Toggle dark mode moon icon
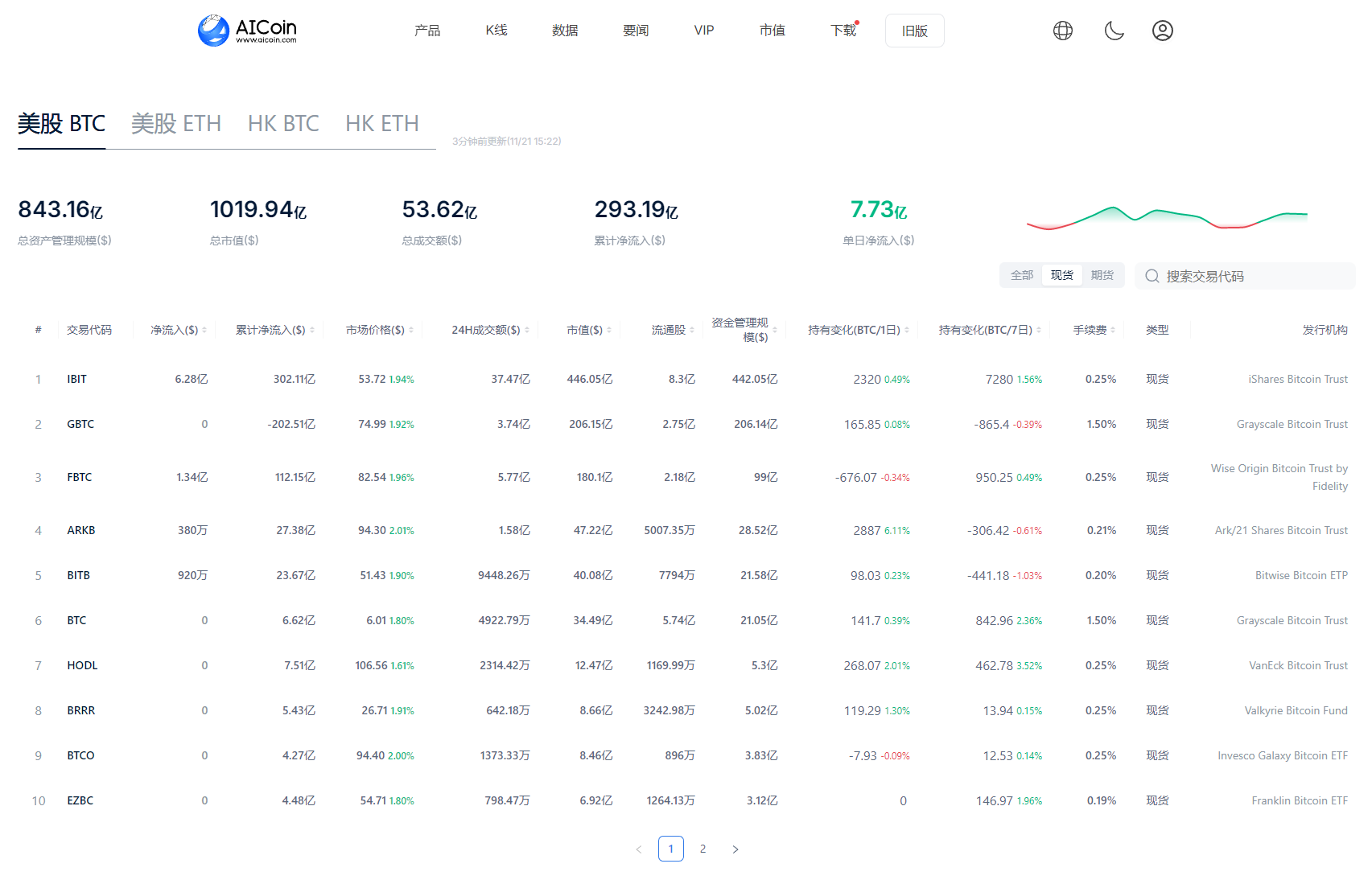The width and height of the screenshot is (1372, 876). [x=1114, y=31]
